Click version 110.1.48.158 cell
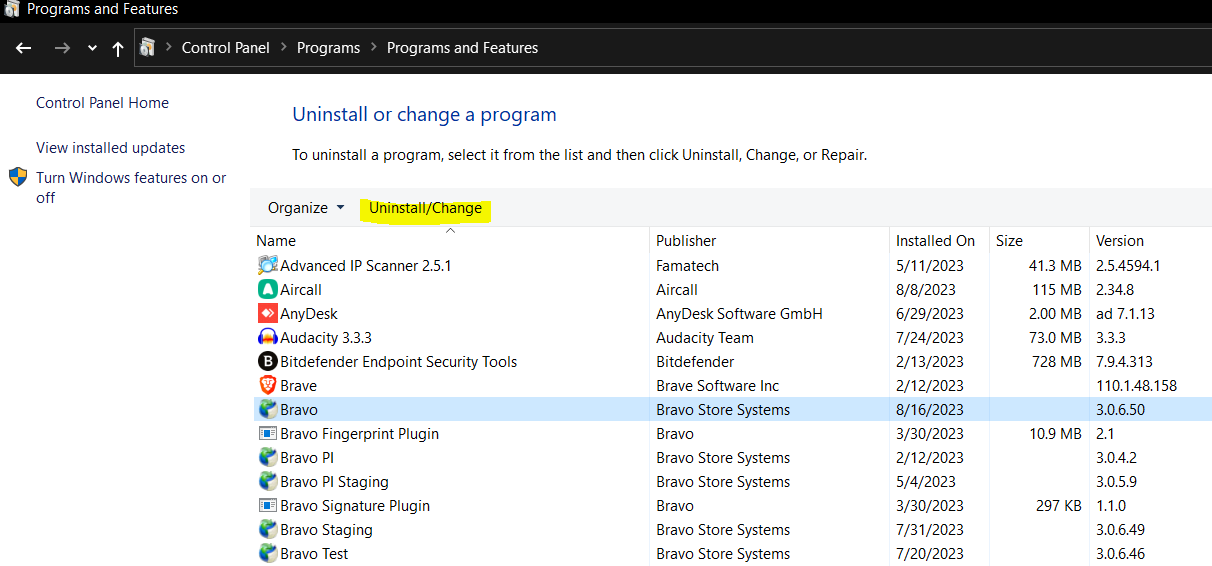The image size is (1212, 566). click(x=1136, y=386)
